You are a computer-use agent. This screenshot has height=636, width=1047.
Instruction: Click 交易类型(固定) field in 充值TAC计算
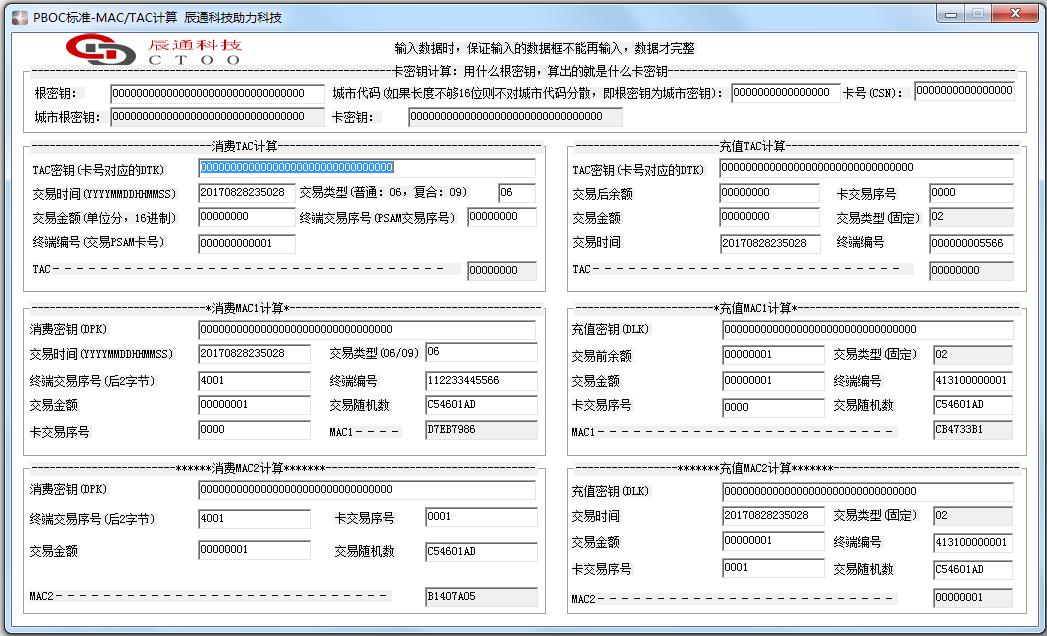[972, 217]
